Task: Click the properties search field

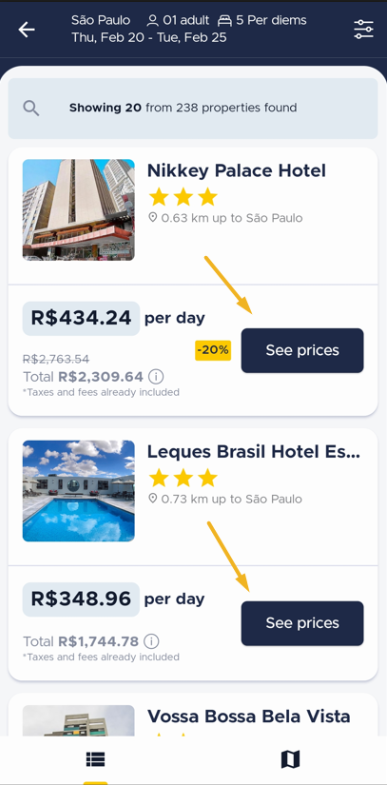Action: (193, 108)
